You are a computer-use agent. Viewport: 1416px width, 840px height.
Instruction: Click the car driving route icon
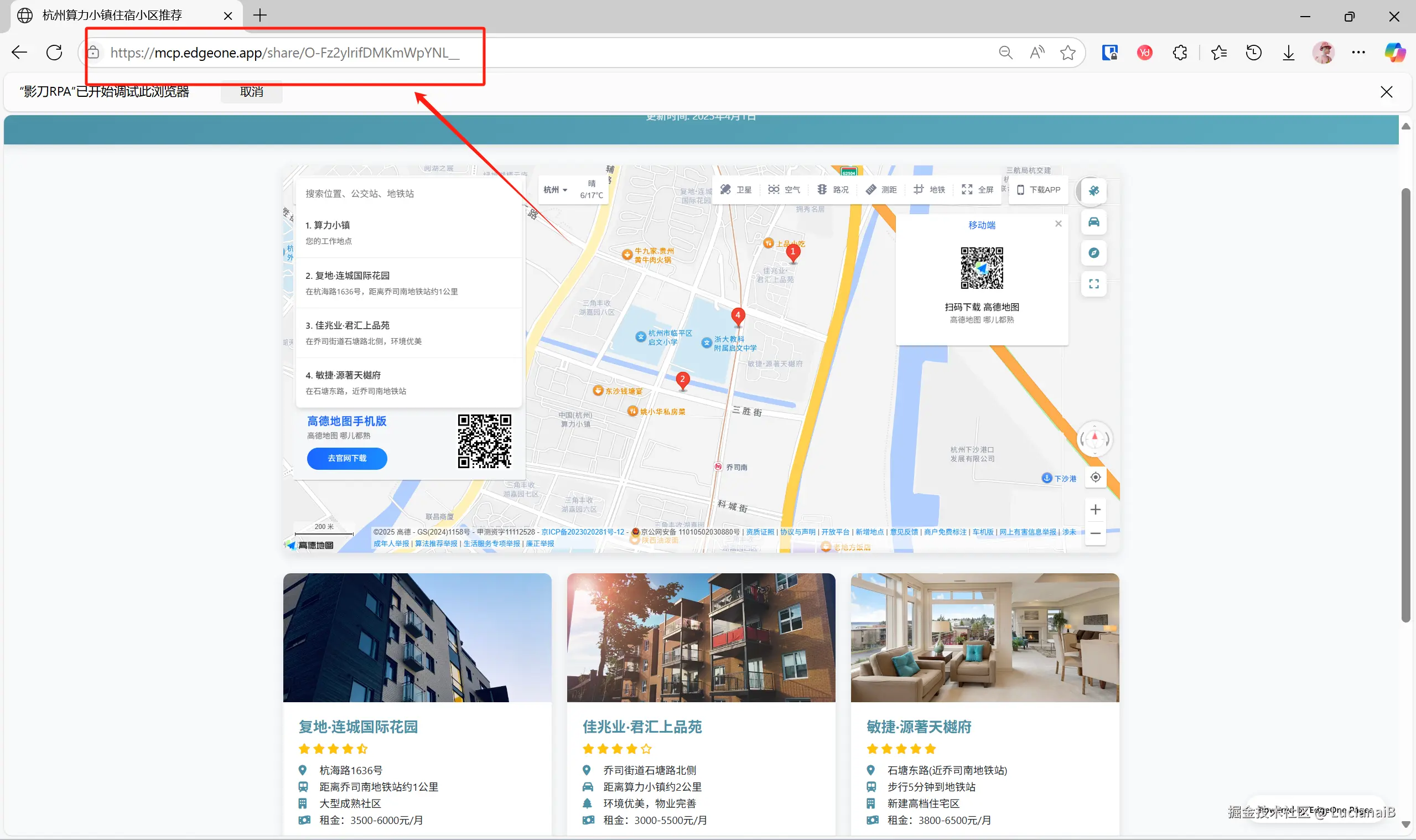click(1093, 222)
